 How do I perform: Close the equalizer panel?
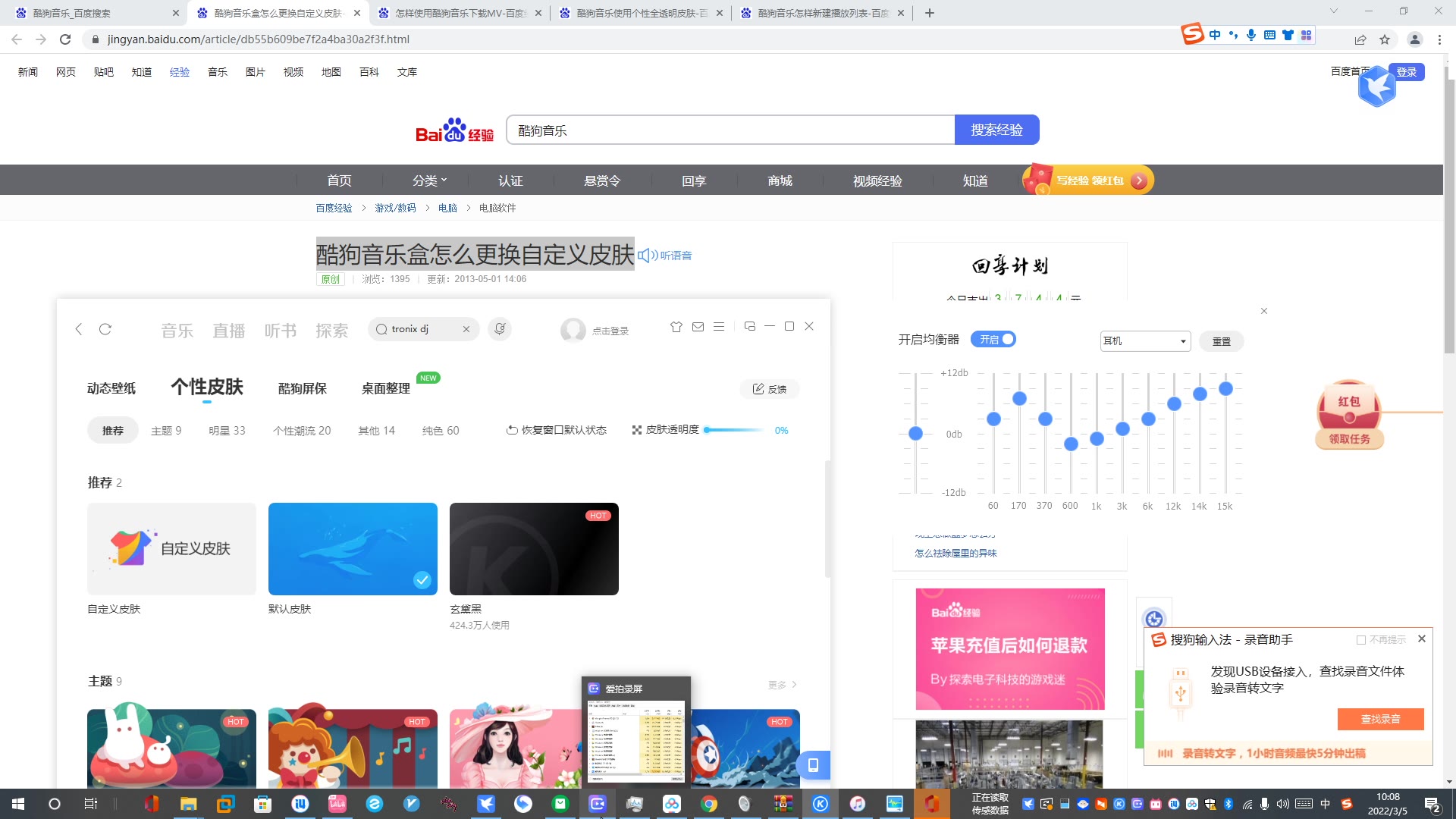tap(1264, 311)
